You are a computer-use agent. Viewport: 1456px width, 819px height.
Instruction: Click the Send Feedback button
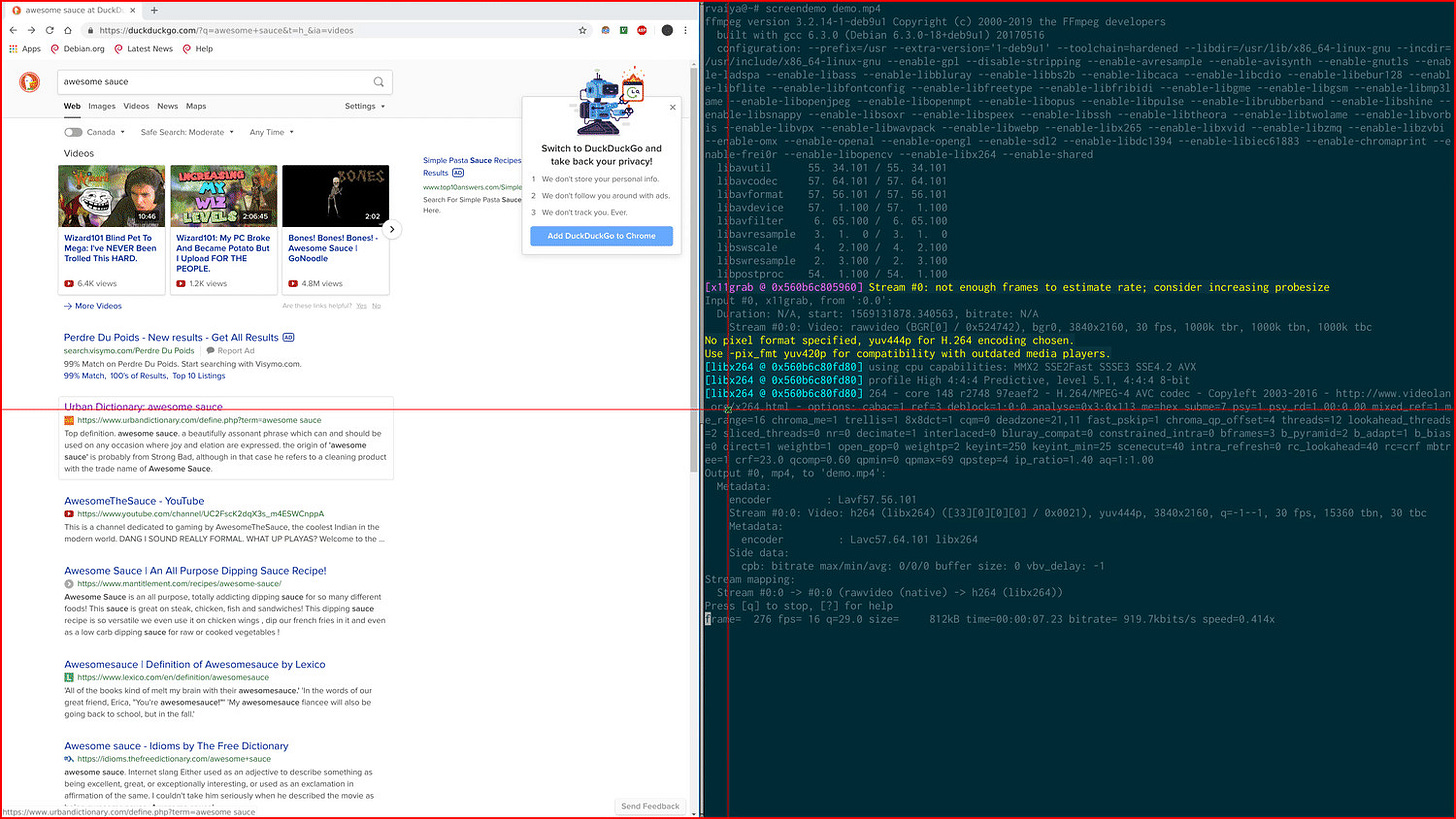click(x=650, y=805)
